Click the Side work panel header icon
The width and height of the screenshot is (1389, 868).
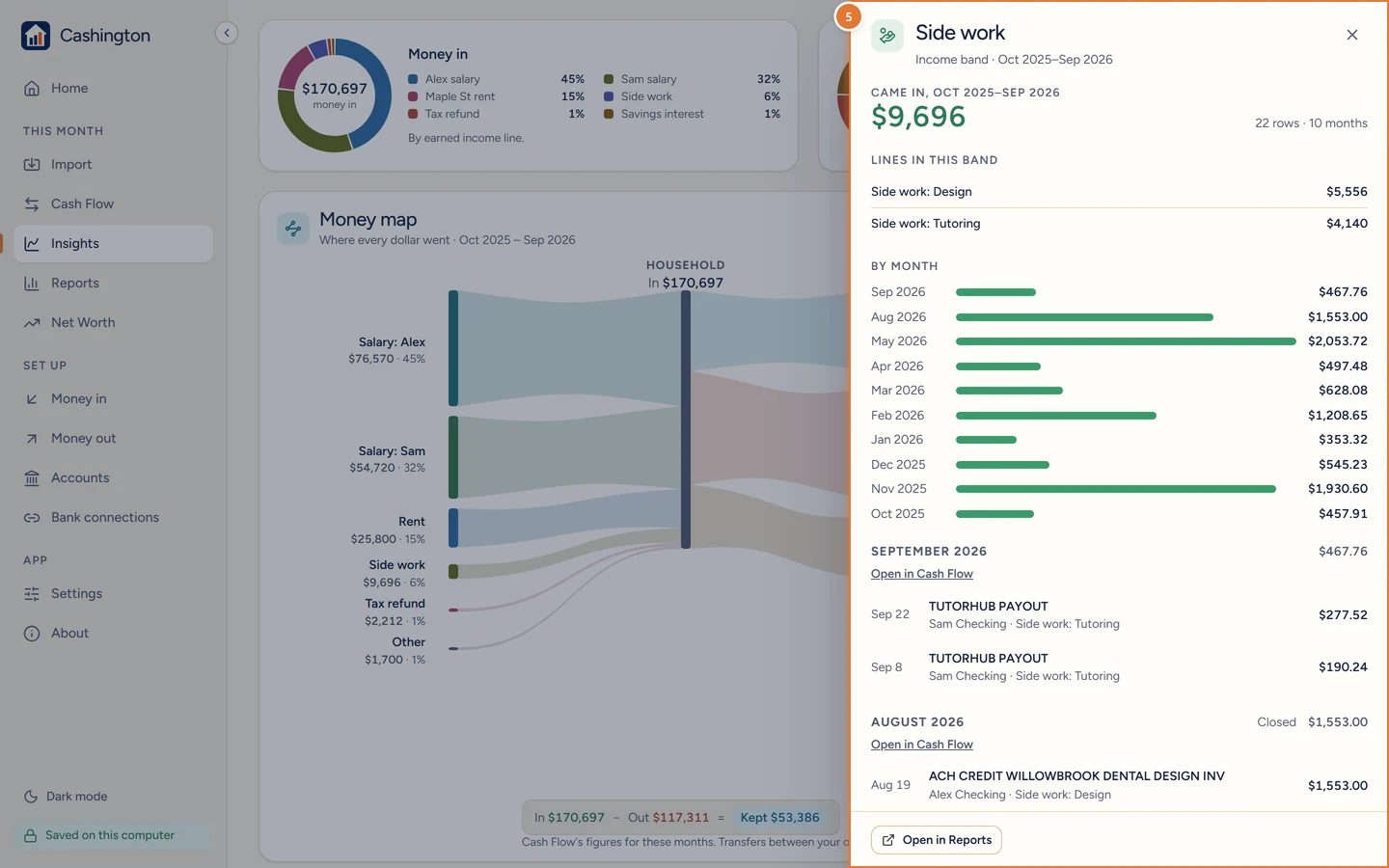click(x=887, y=36)
